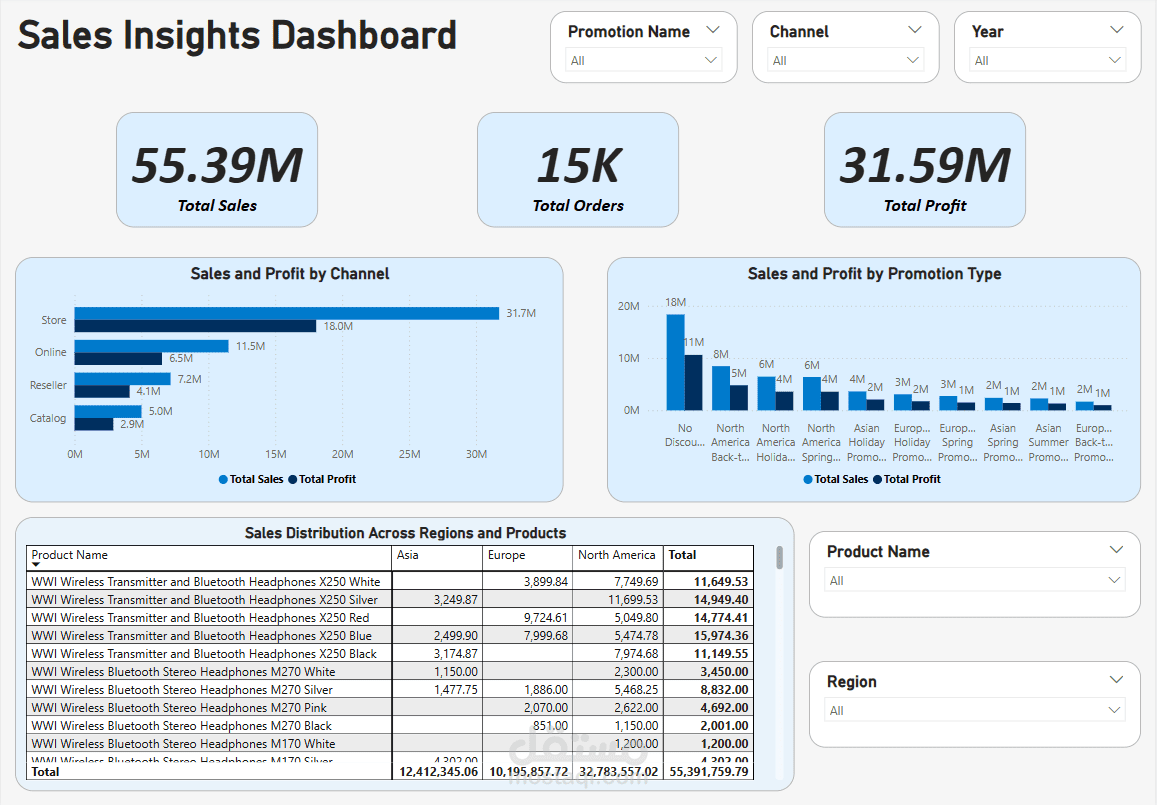1157x805 pixels.
Task: Click the 55.39M Total Sales card
Action: pos(217,170)
